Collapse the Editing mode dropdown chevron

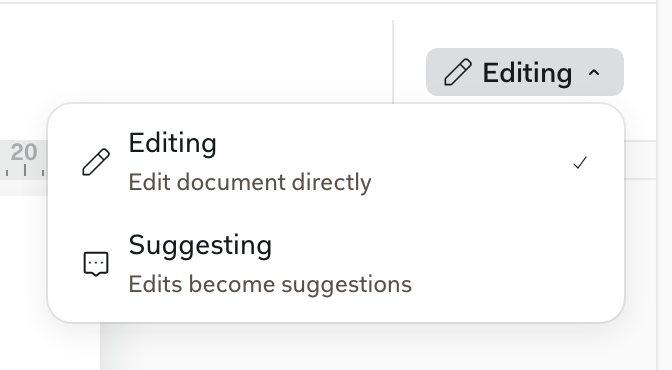594,73
